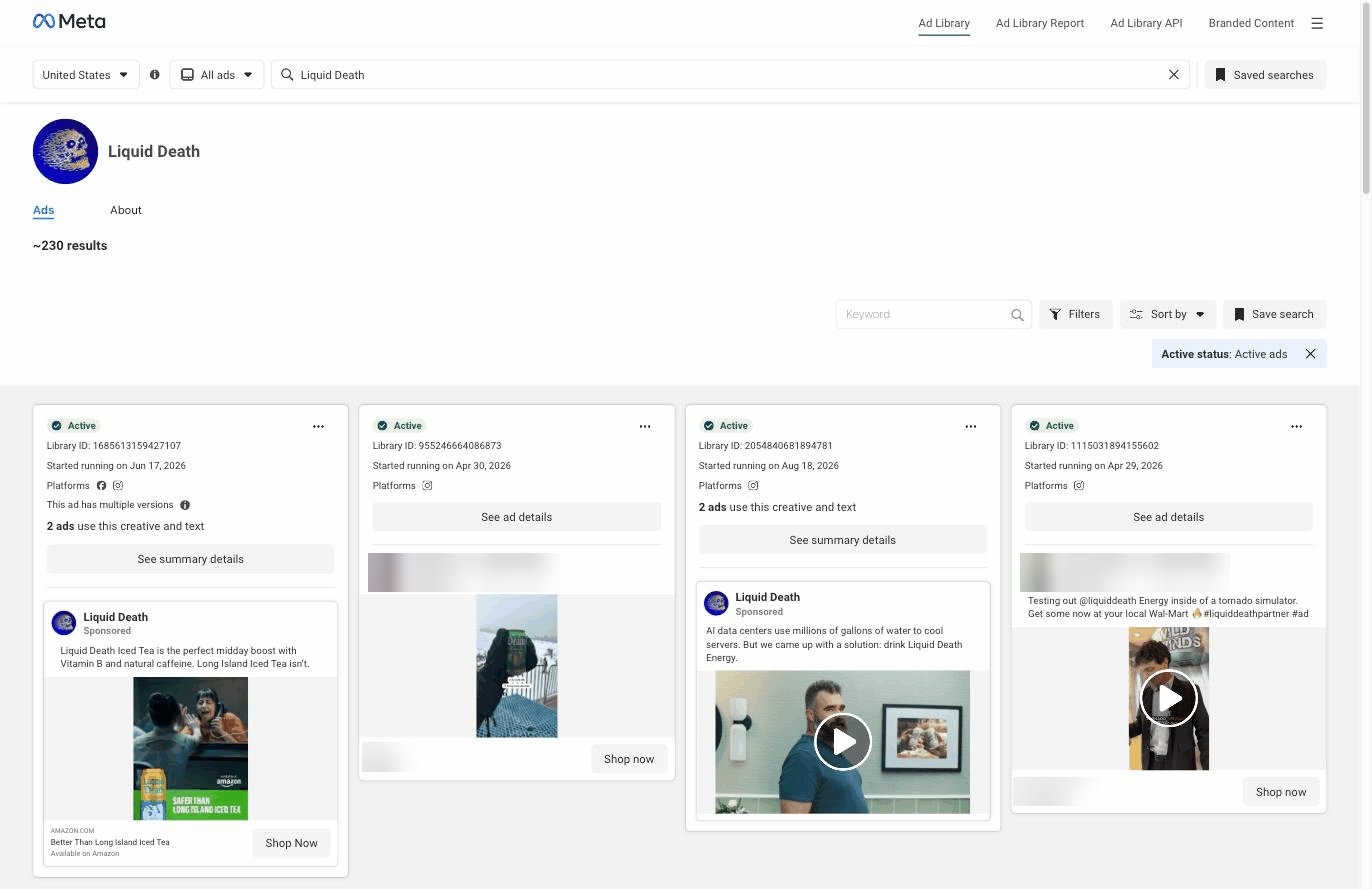
Task: See summary details for ad 2054840681894781
Action: 843,540
